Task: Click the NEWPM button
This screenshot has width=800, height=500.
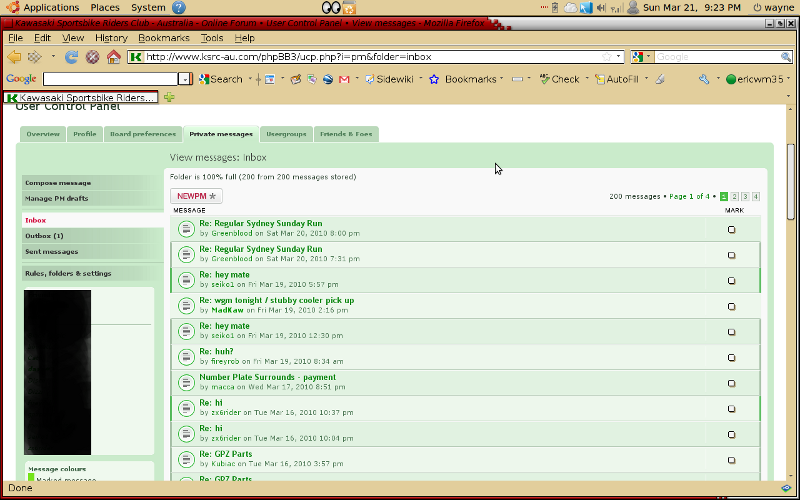Action: (x=196, y=196)
